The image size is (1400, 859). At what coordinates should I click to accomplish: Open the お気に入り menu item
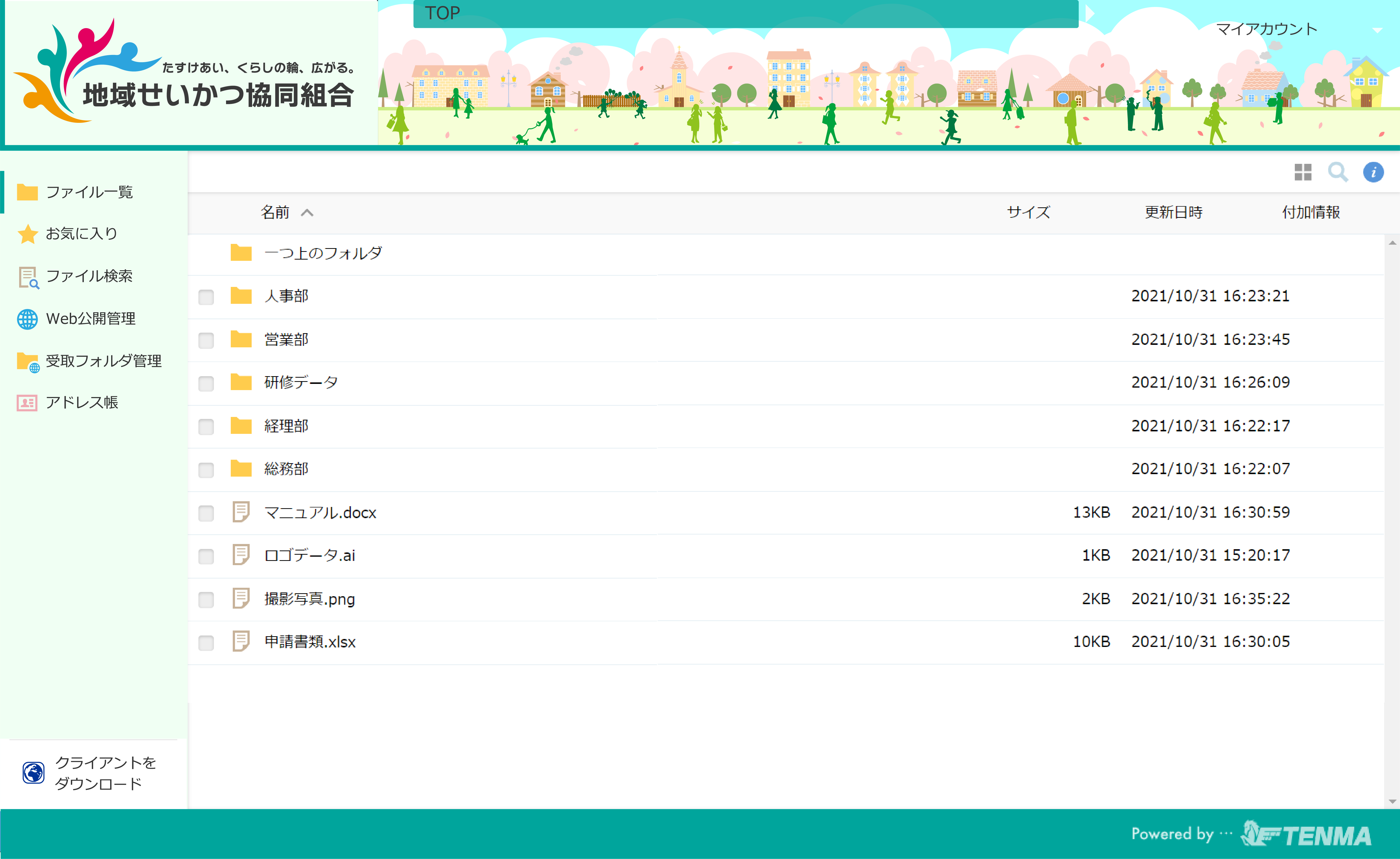tap(94, 233)
